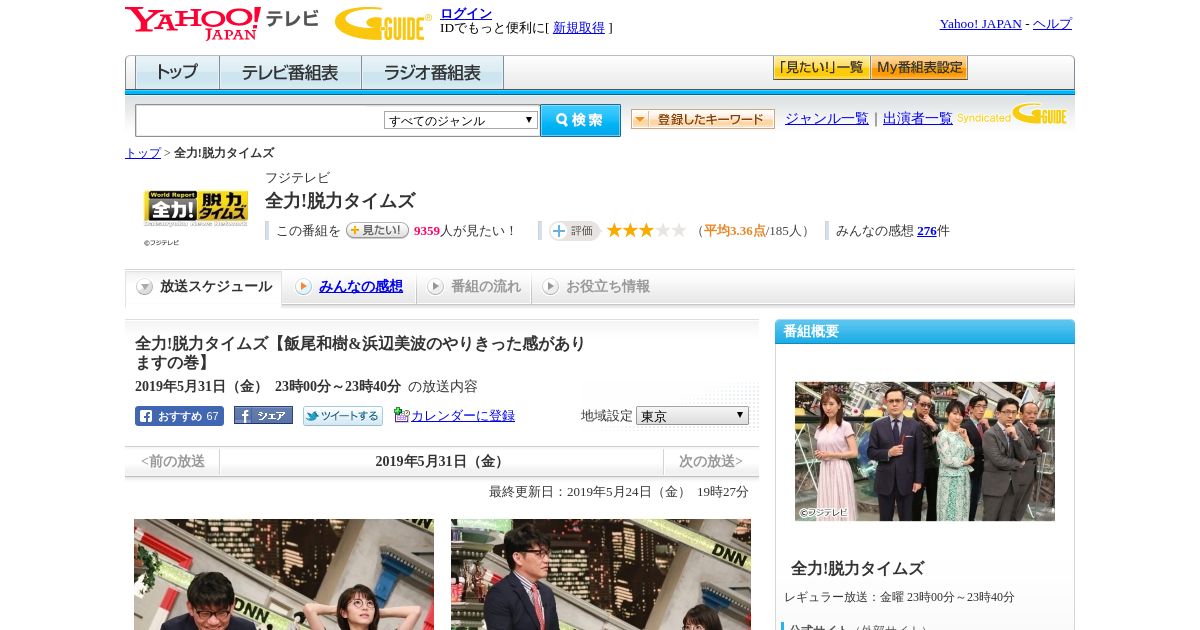Click the left program scene photo
1200x630 pixels.
tap(284, 574)
